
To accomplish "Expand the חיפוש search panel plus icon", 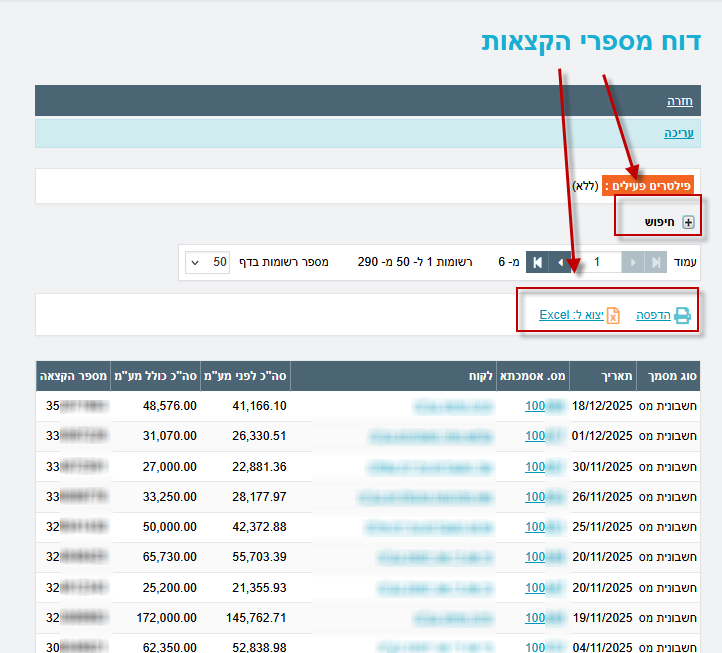I will (x=688, y=222).
